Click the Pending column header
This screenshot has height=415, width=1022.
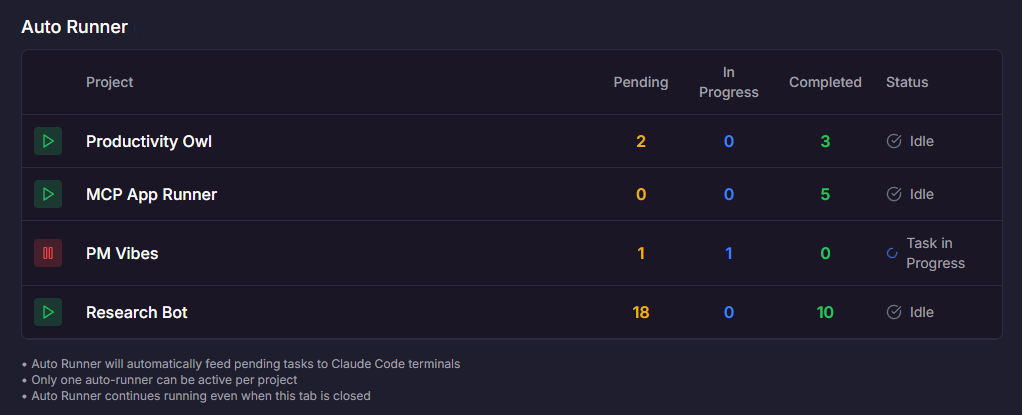click(x=641, y=82)
